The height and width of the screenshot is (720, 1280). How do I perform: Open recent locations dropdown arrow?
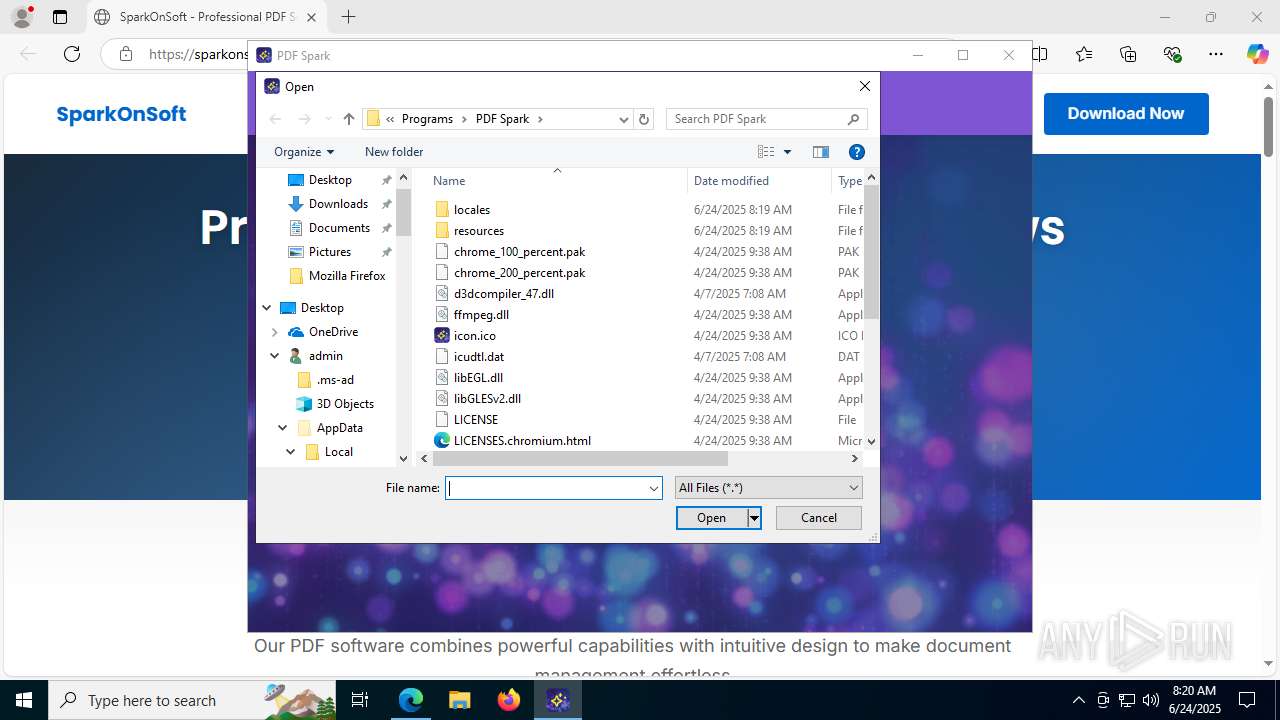coord(328,119)
